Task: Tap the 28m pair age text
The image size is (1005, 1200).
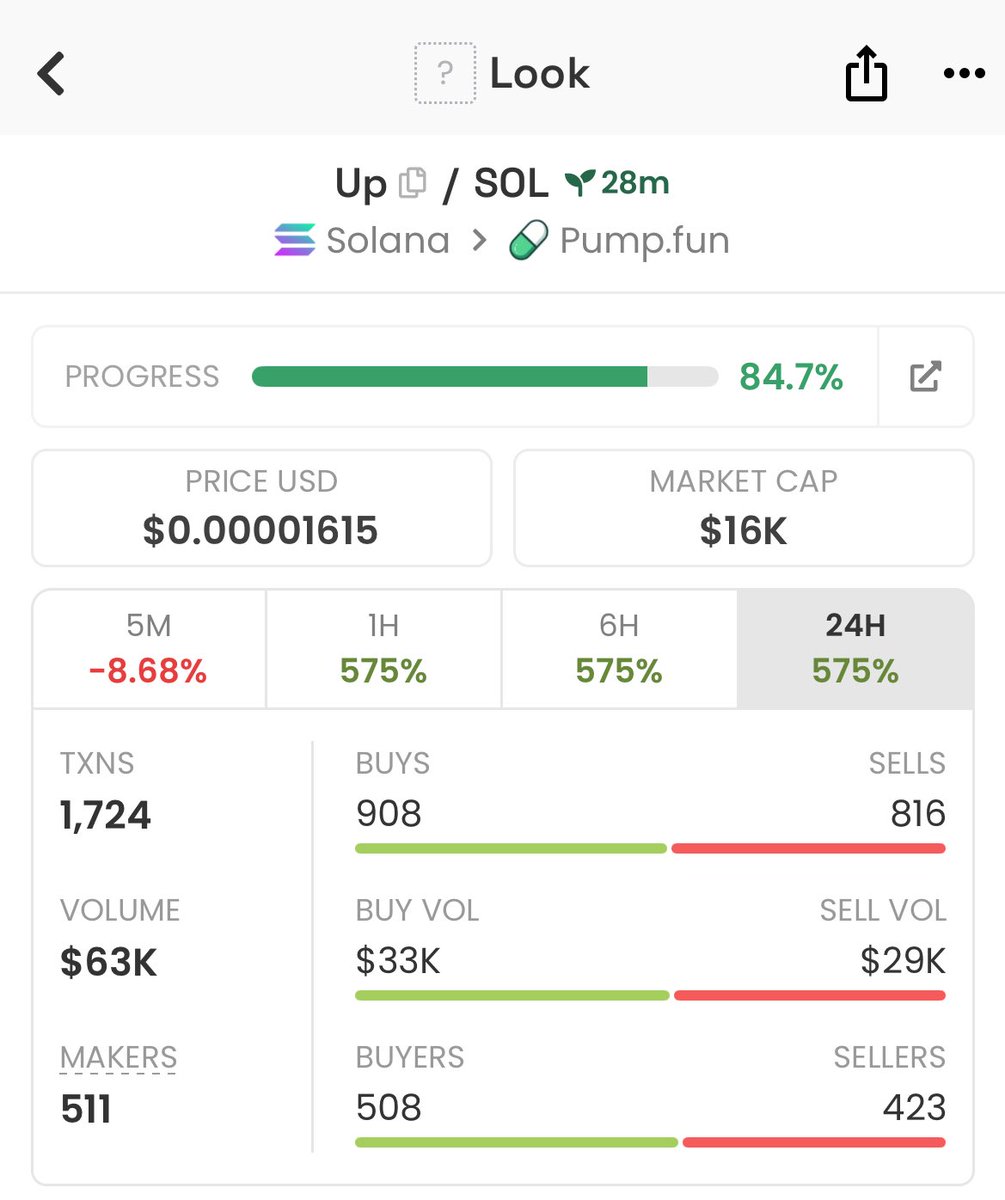Action: point(634,183)
